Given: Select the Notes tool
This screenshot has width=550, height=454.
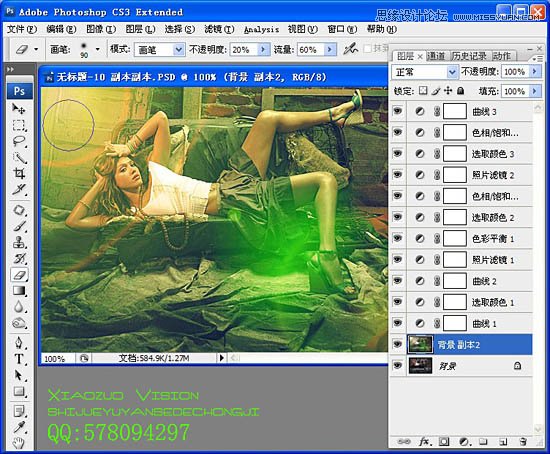Looking at the screenshot, I should pos(18,411).
